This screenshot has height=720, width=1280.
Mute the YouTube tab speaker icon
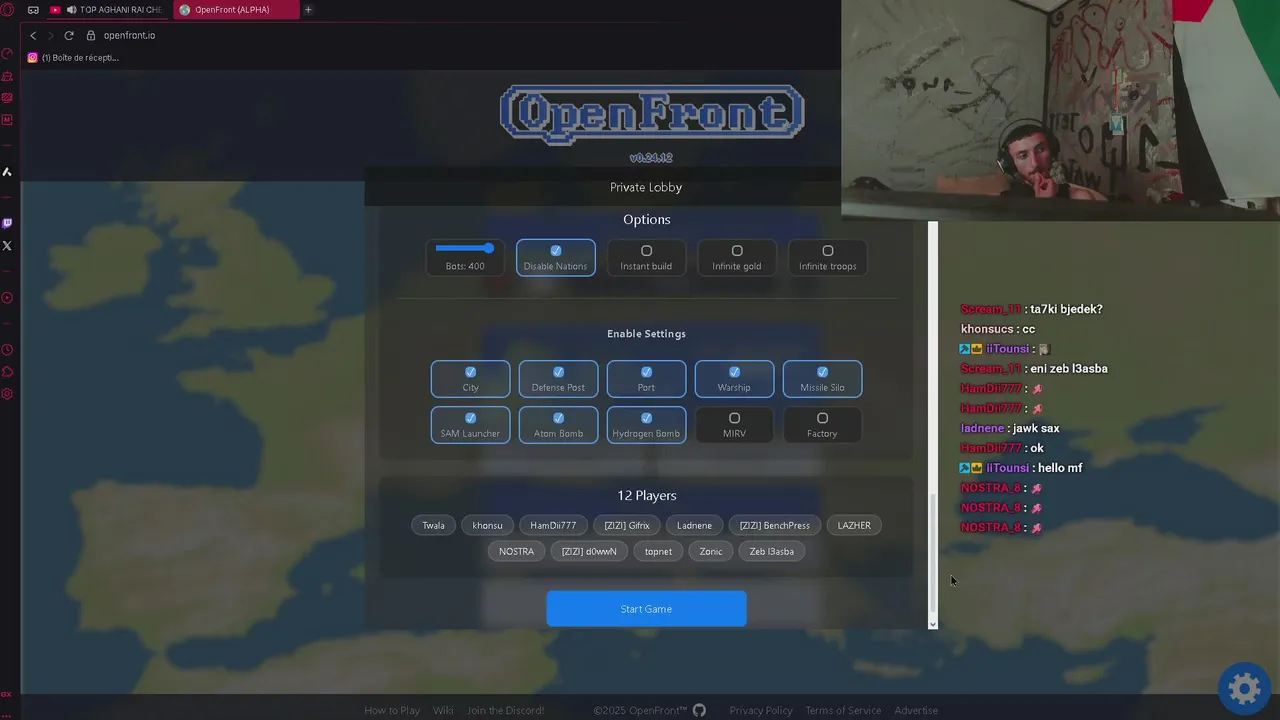[x=71, y=10]
